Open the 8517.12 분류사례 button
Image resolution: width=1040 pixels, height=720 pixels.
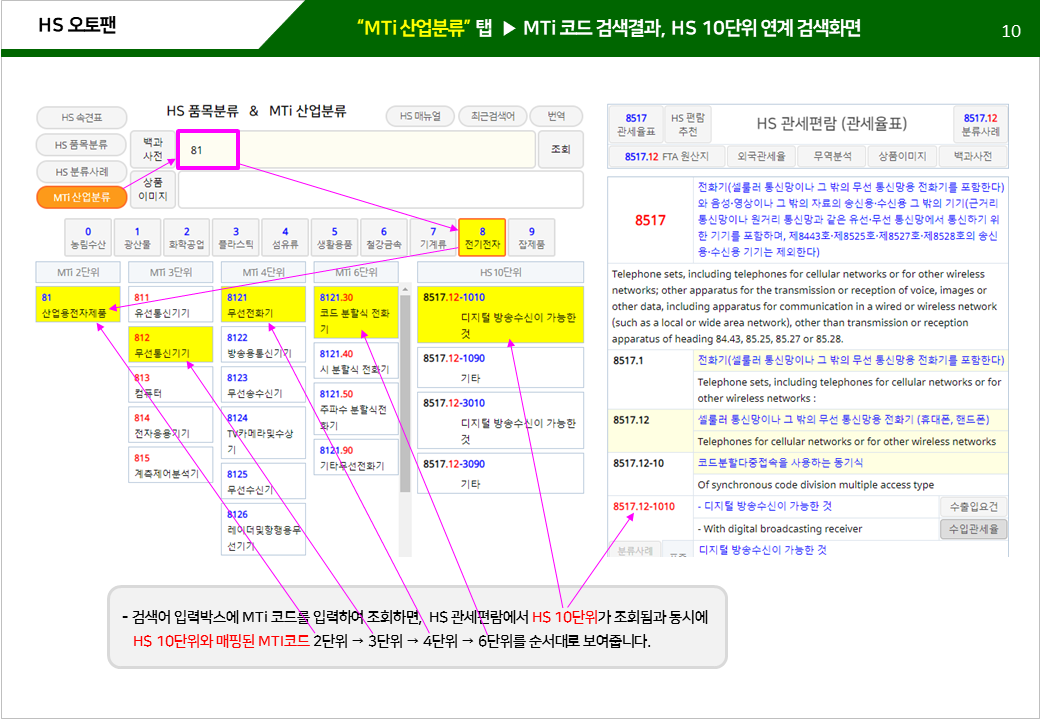click(980, 124)
